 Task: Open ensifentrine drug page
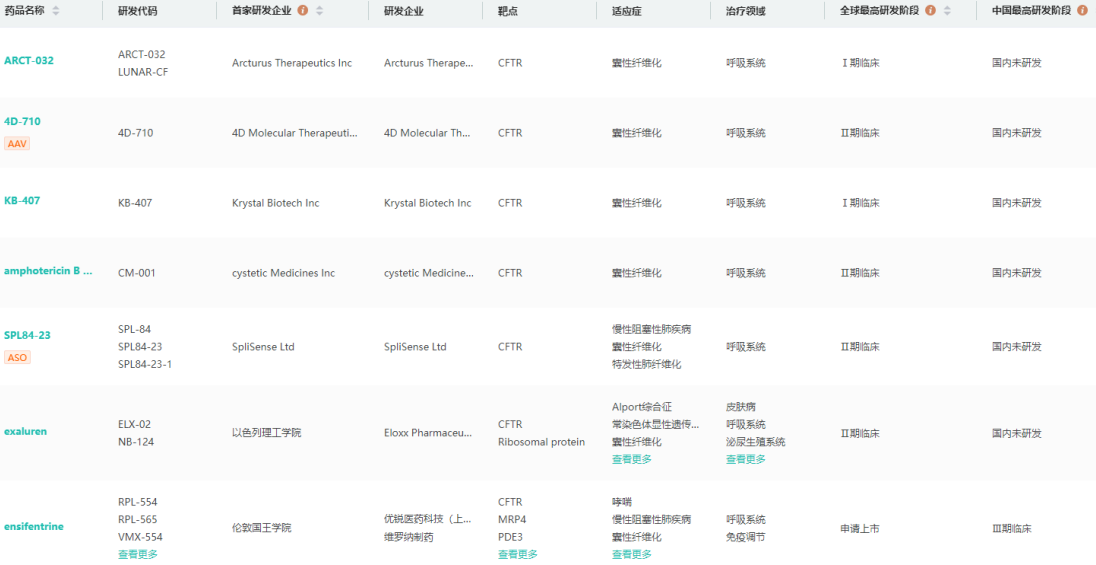(34, 526)
